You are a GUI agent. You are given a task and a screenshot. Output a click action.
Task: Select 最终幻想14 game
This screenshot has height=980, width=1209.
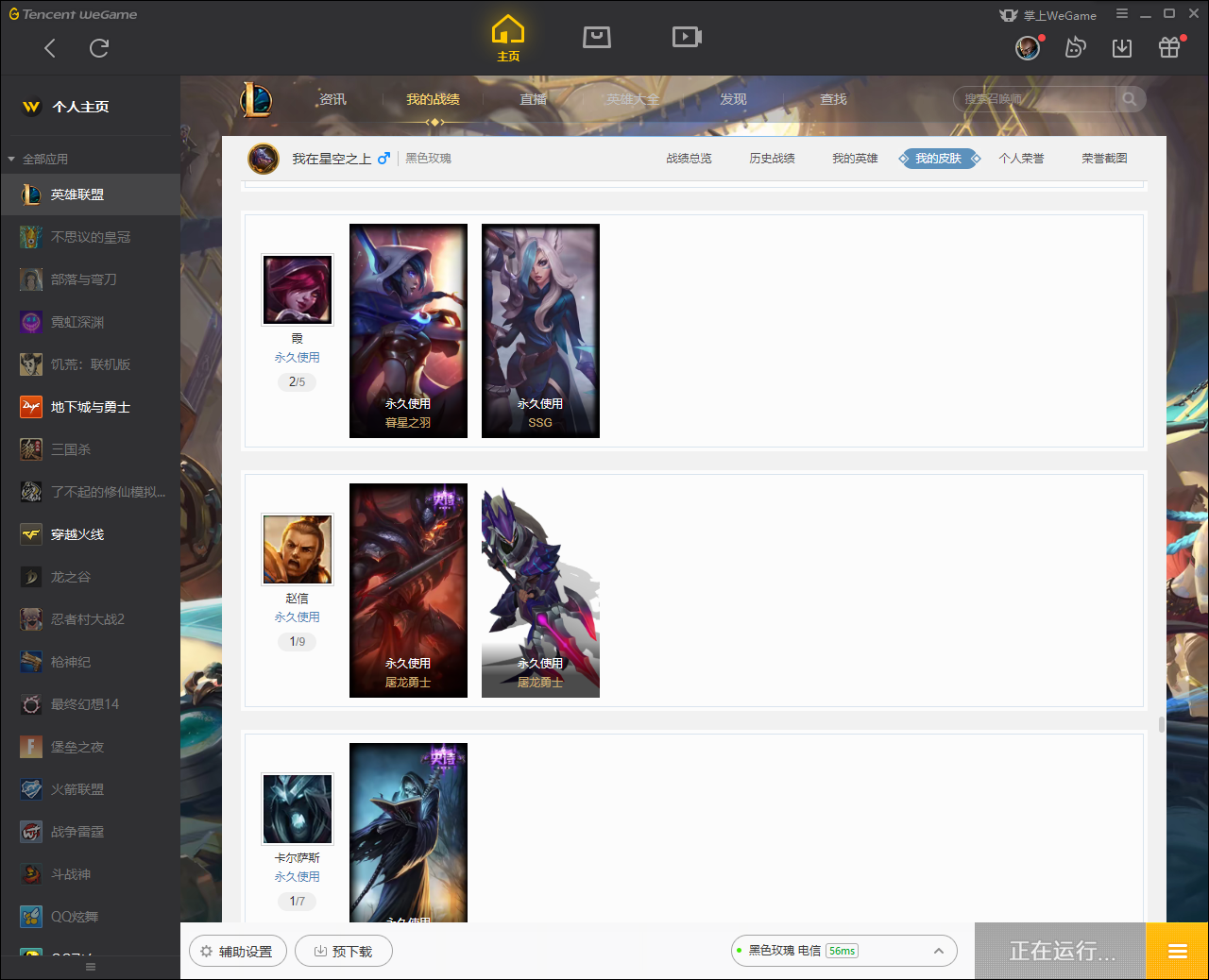90,704
